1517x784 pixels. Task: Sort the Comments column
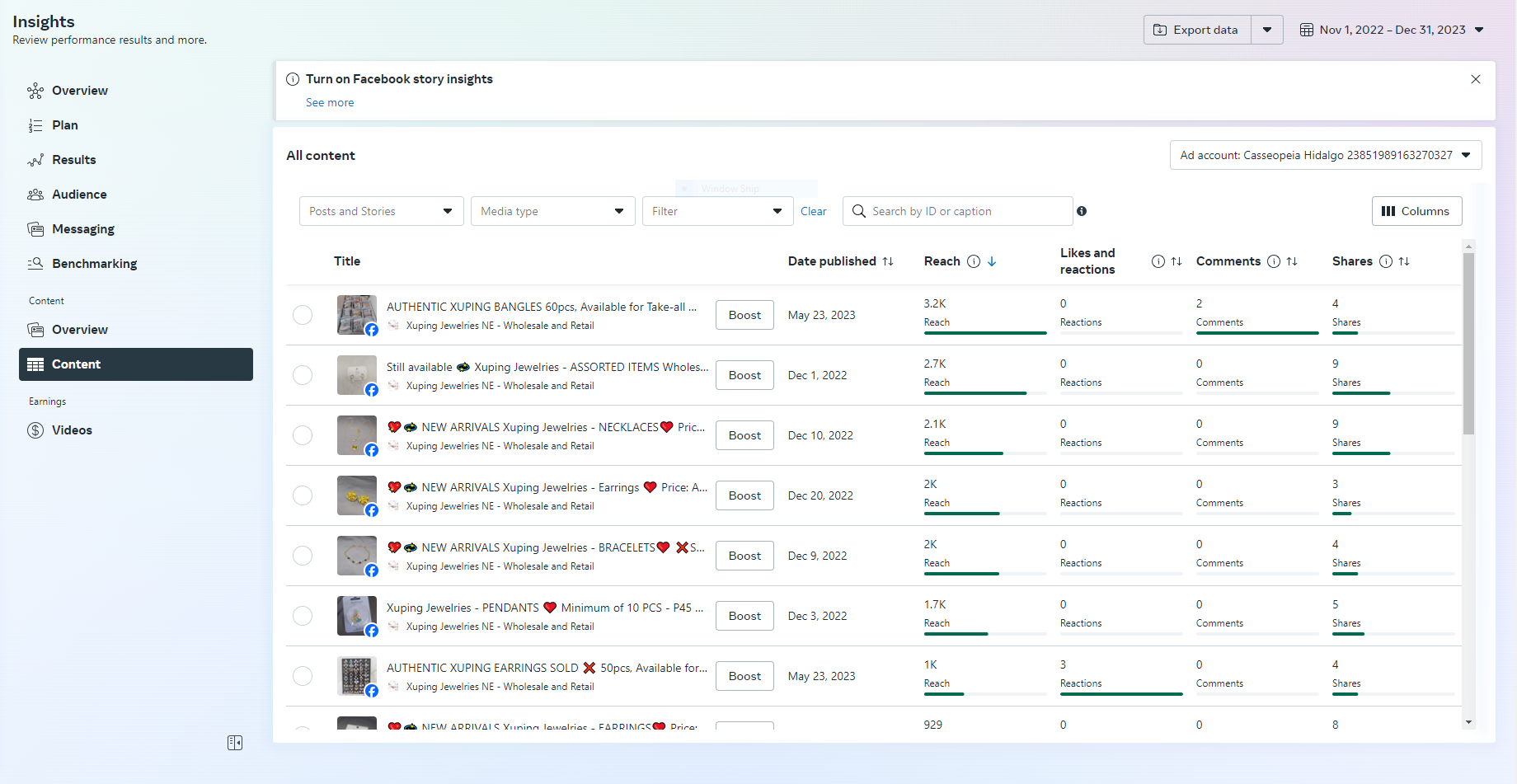click(x=1292, y=261)
